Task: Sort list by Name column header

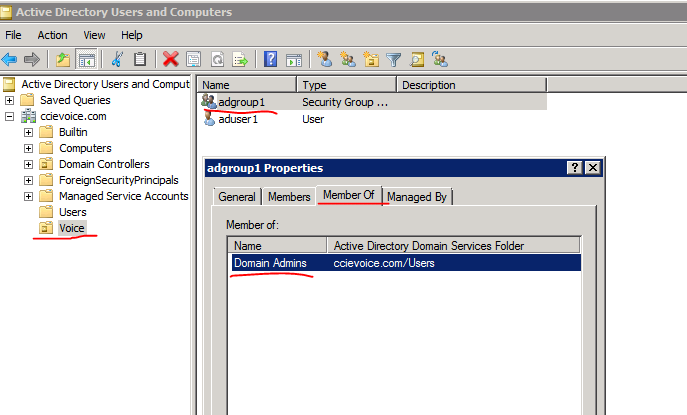Action: point(248,85)
